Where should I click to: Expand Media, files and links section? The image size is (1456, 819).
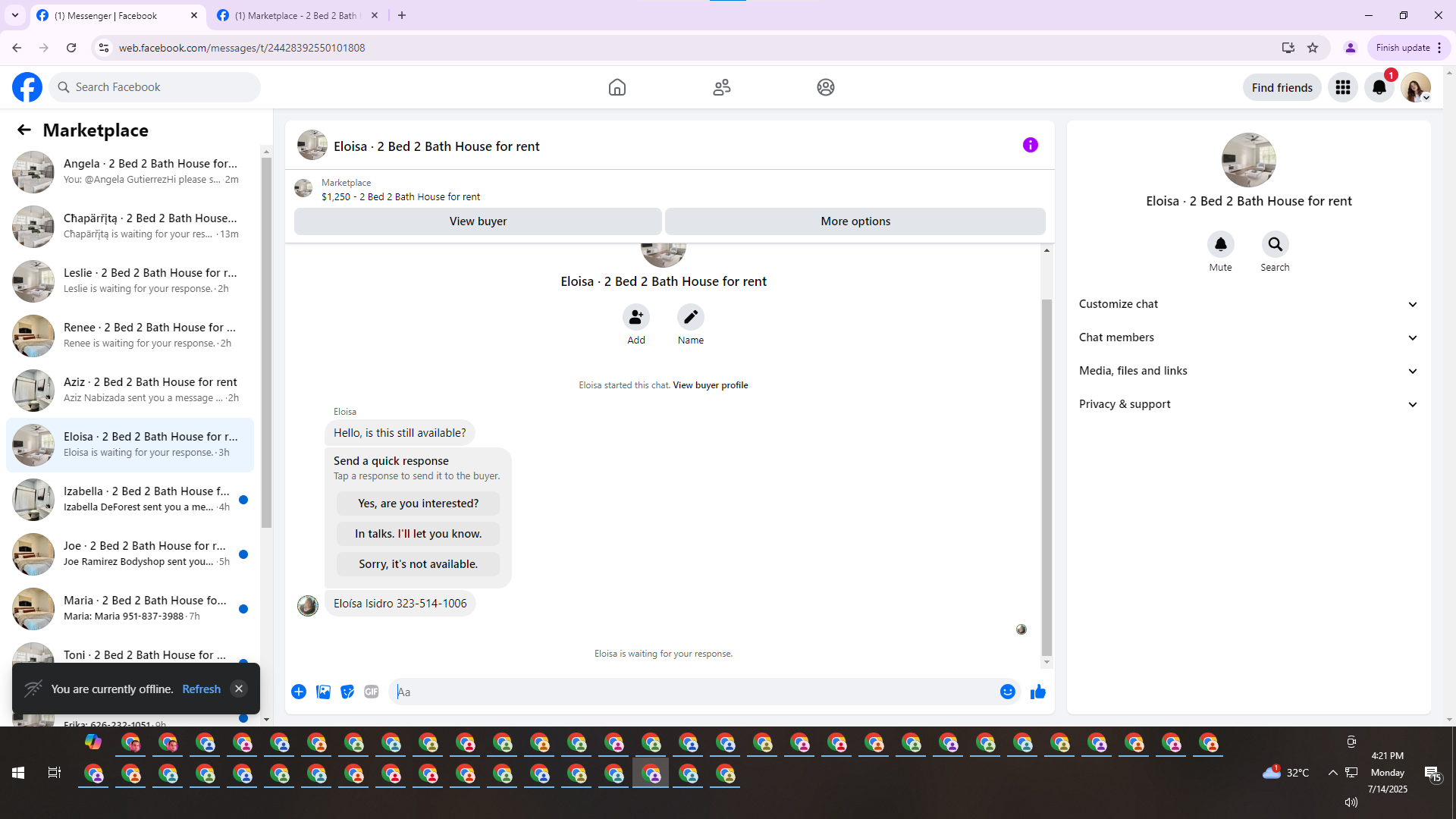coord(1248,371)
